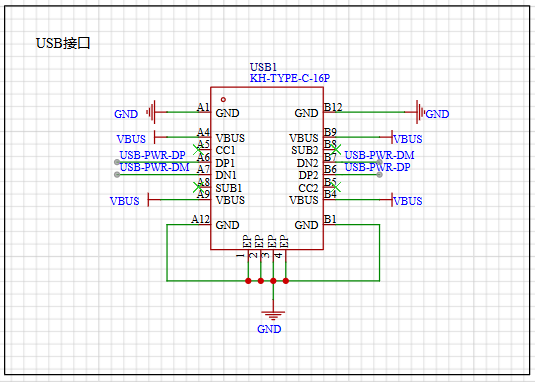
Task: Click the no-connect marker on SUB2 pin B8
Action: click(x=336, y=149)
